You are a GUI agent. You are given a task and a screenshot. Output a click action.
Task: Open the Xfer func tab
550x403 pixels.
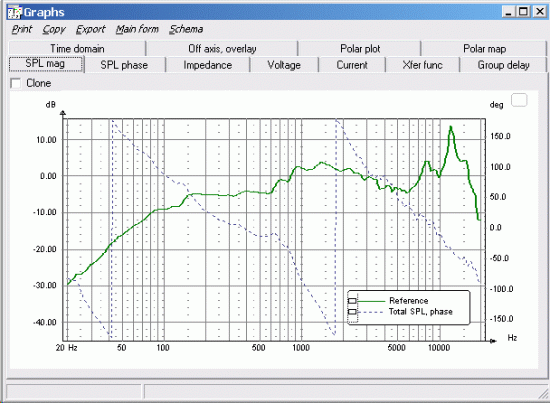422,65
